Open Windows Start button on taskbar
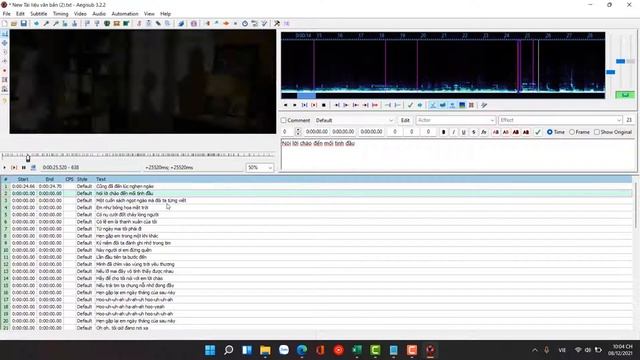This screenshot has height=360, width=640. click(x=210, y=350)
